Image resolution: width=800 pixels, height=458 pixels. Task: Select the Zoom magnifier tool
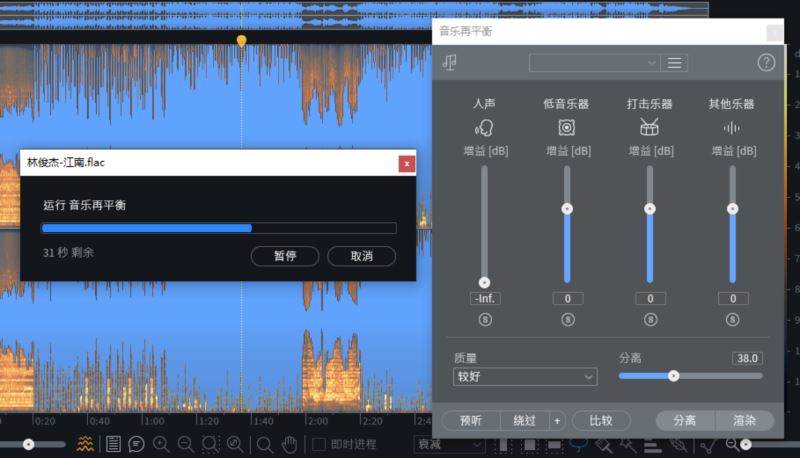[x=264, y=445]
